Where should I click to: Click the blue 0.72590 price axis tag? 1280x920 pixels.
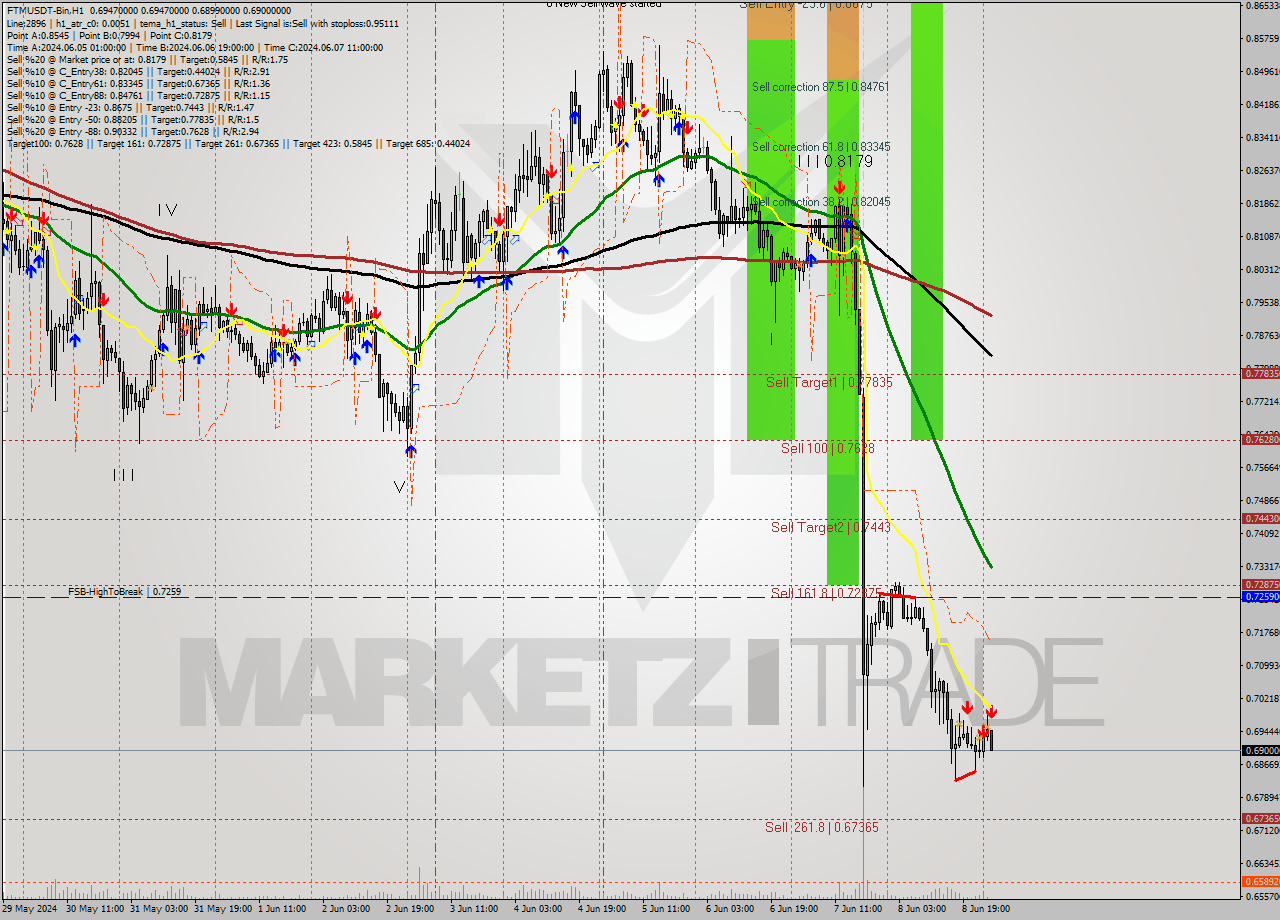click(1260, 597)
